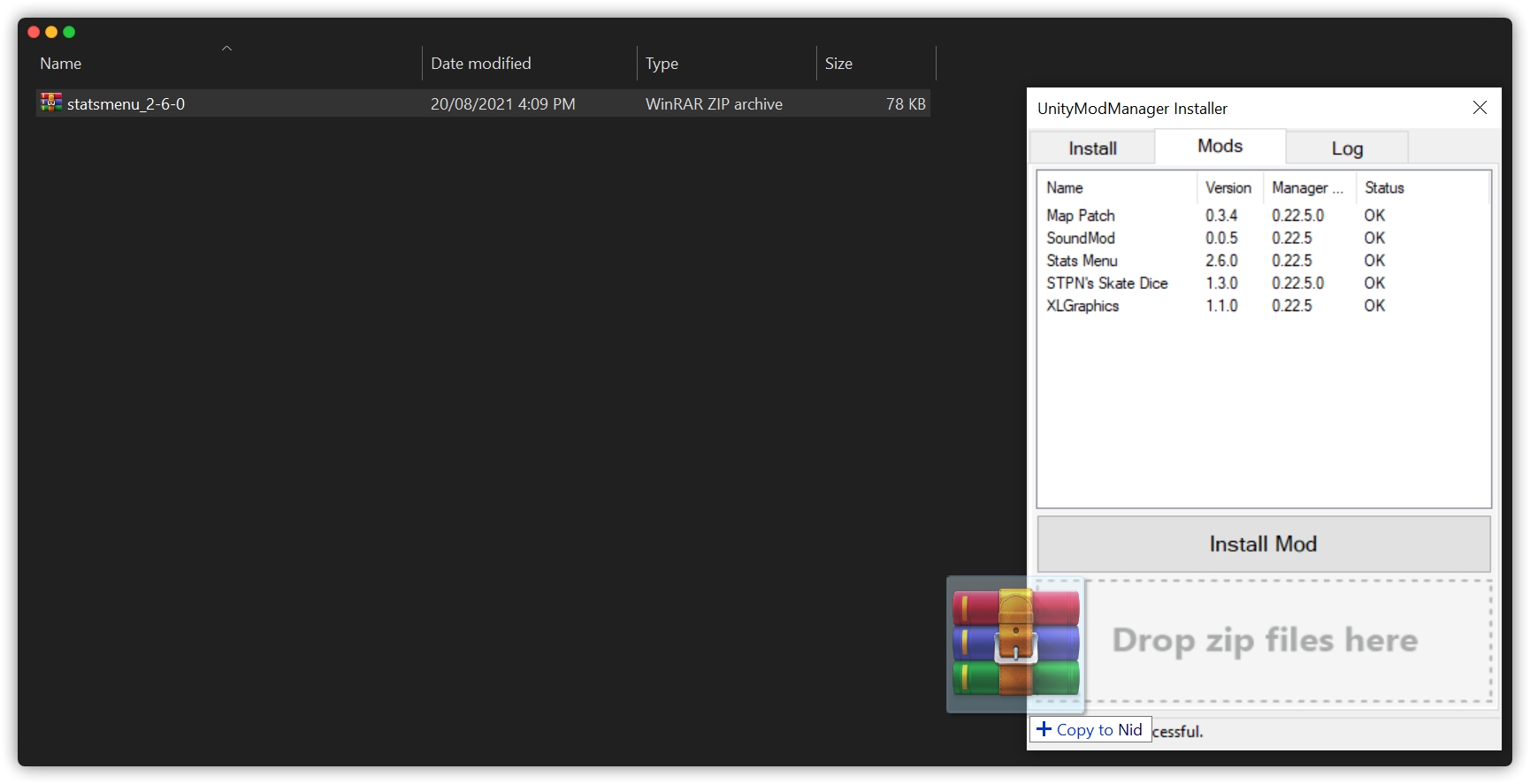Click Stats Menu version 2.6.0

click(x=1221, y=261)
